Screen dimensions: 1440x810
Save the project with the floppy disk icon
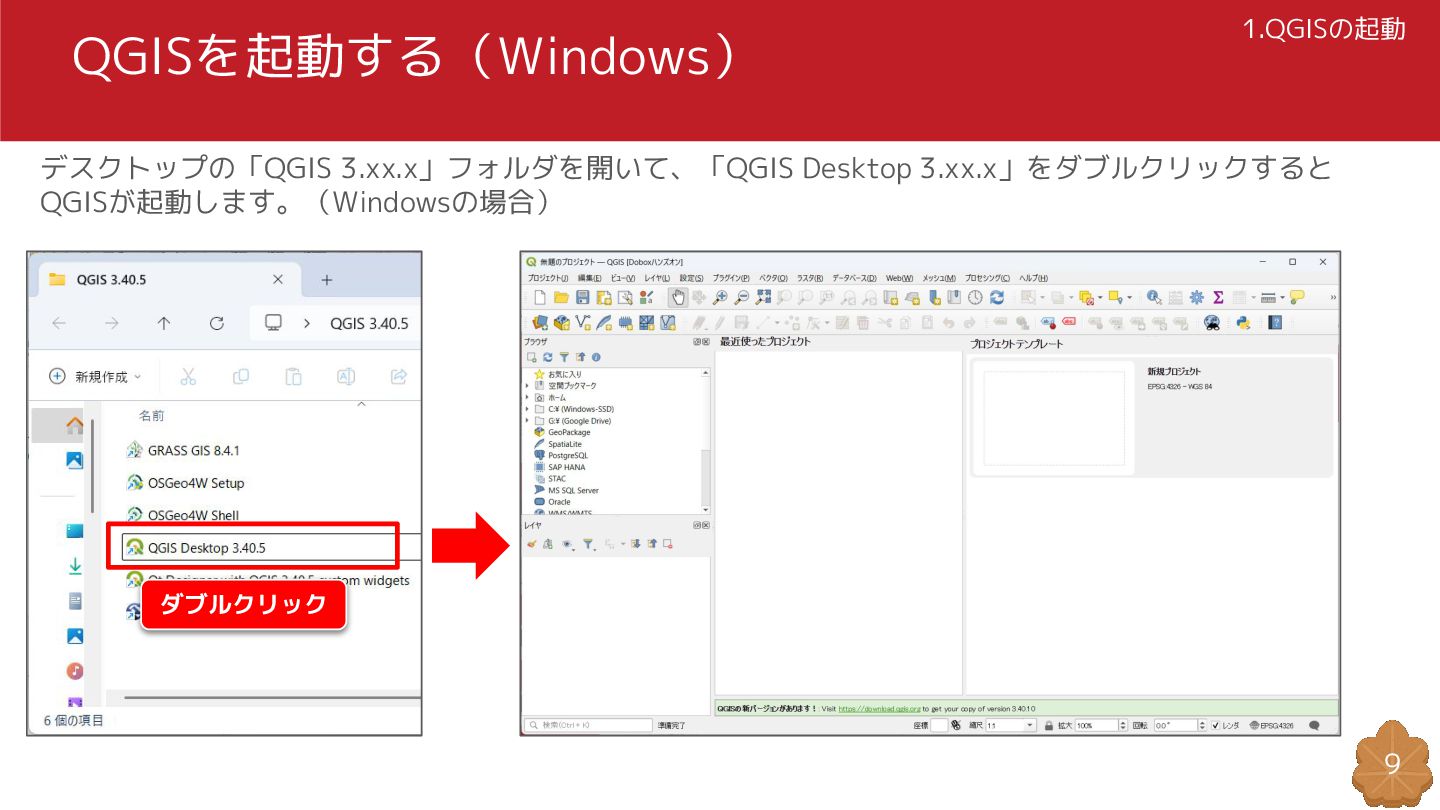pyautogui.click(x=582, y=297)
